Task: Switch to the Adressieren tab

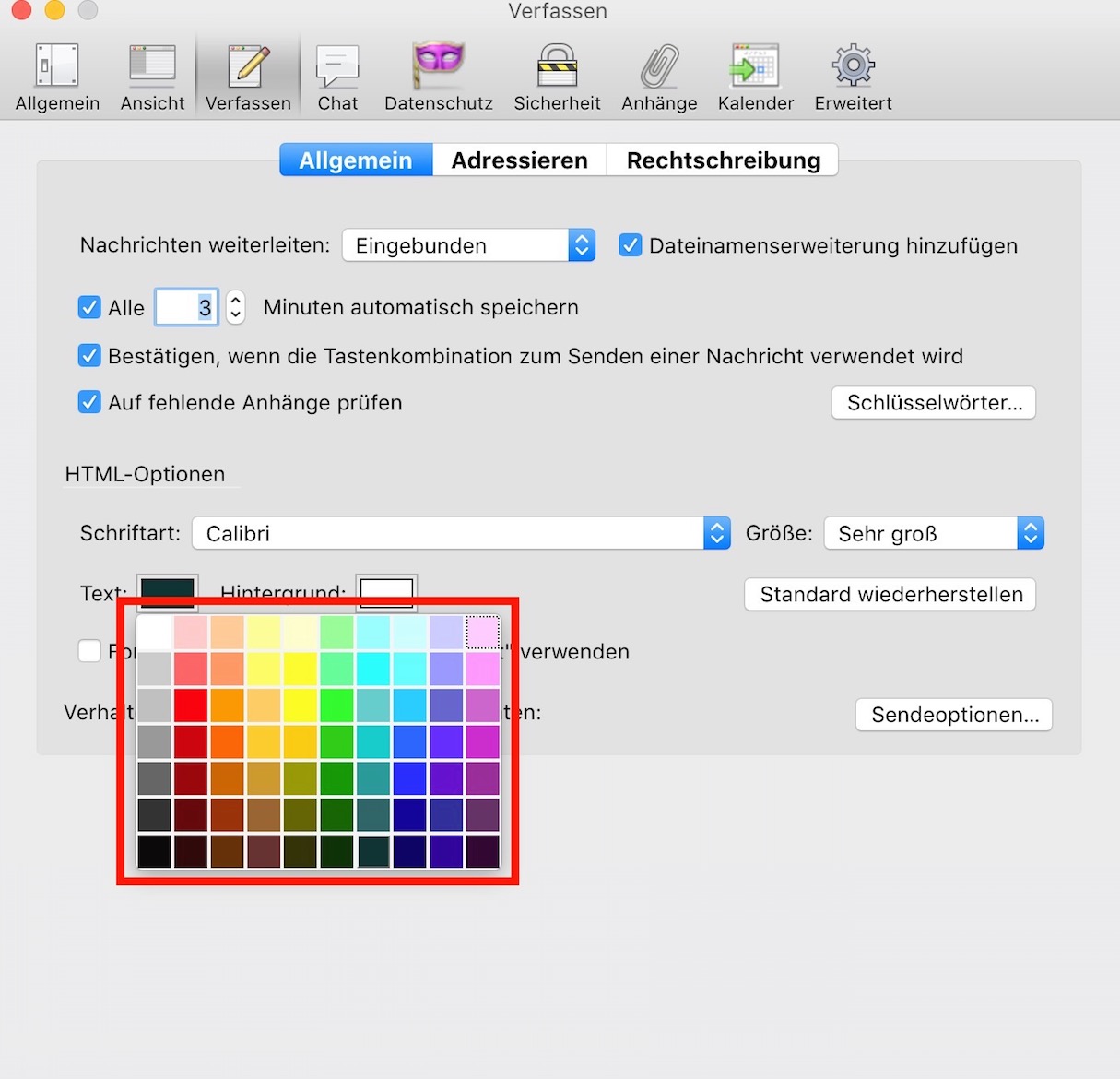Action: [x=520, y=160]
